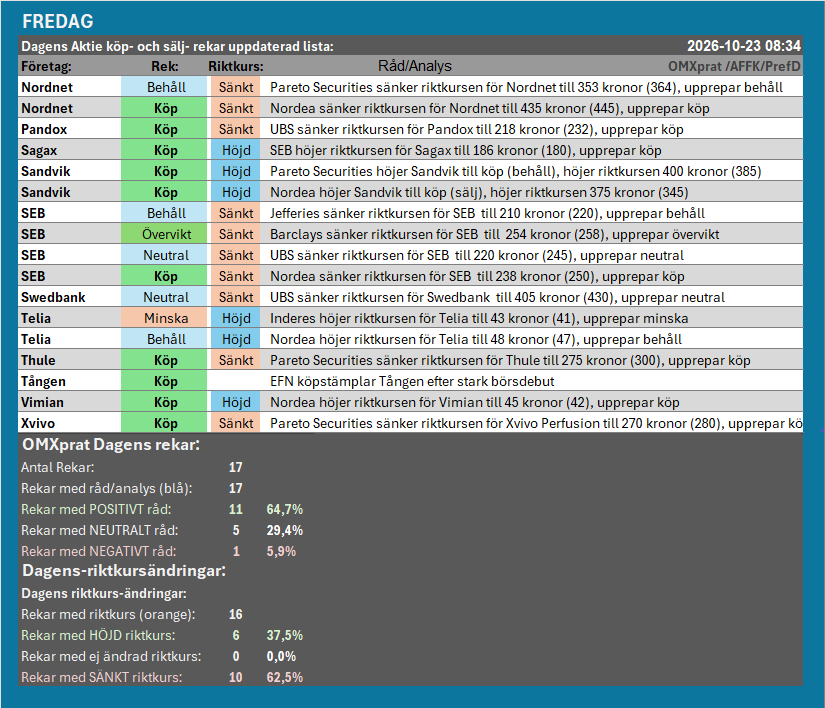
Task: Click "Neutral" in the Swedbank row
Action: tap(164, 298)
